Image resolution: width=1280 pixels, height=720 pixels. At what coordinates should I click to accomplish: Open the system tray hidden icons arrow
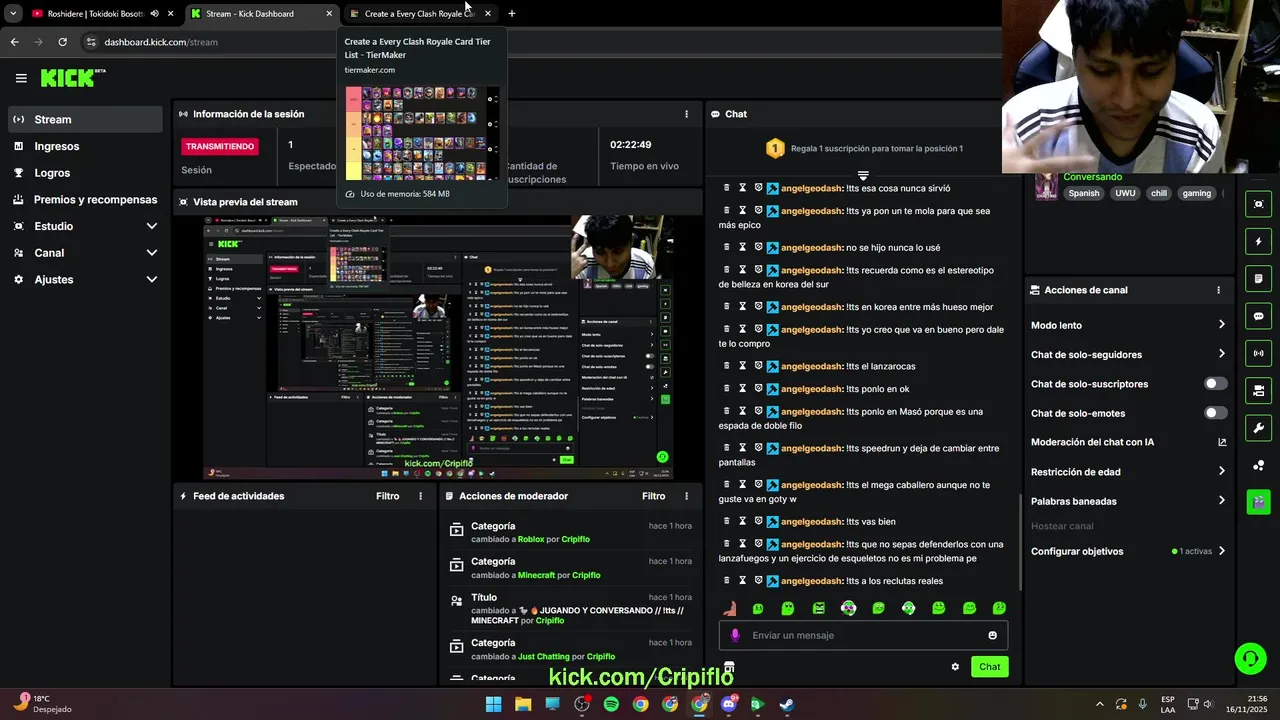point(1100,704)
